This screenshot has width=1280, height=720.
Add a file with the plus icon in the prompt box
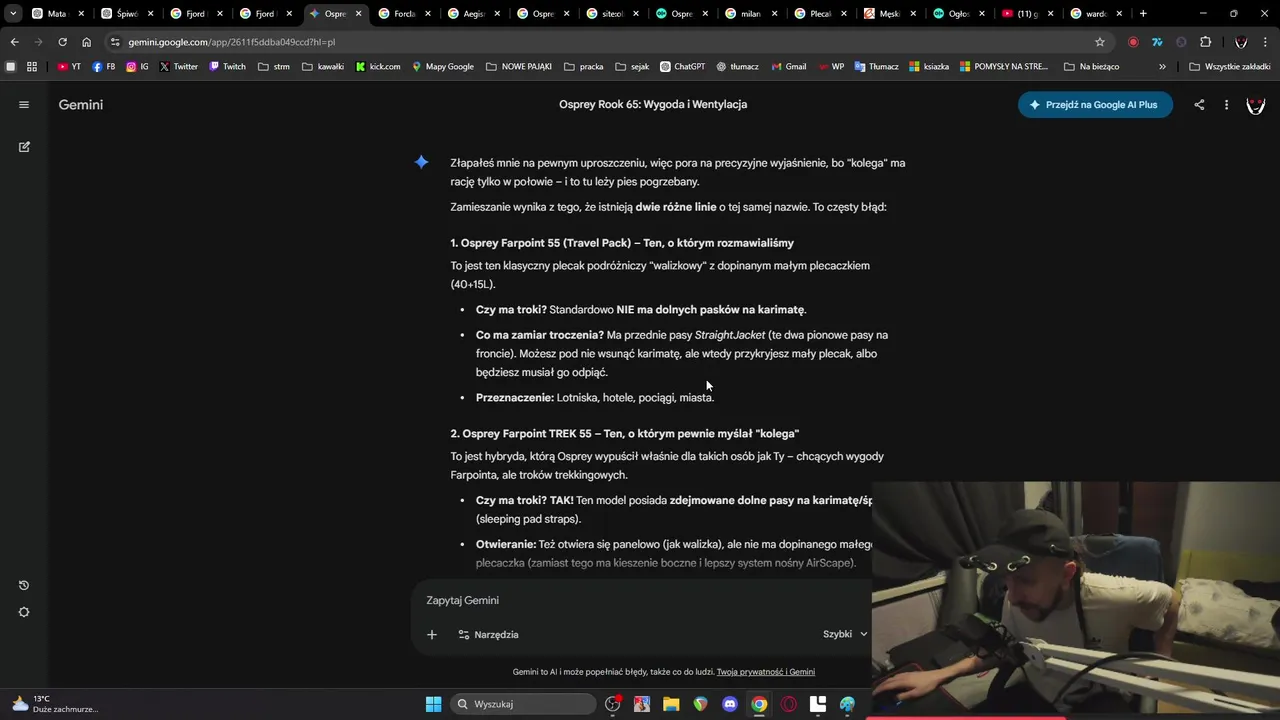click(x=431, y=634)
